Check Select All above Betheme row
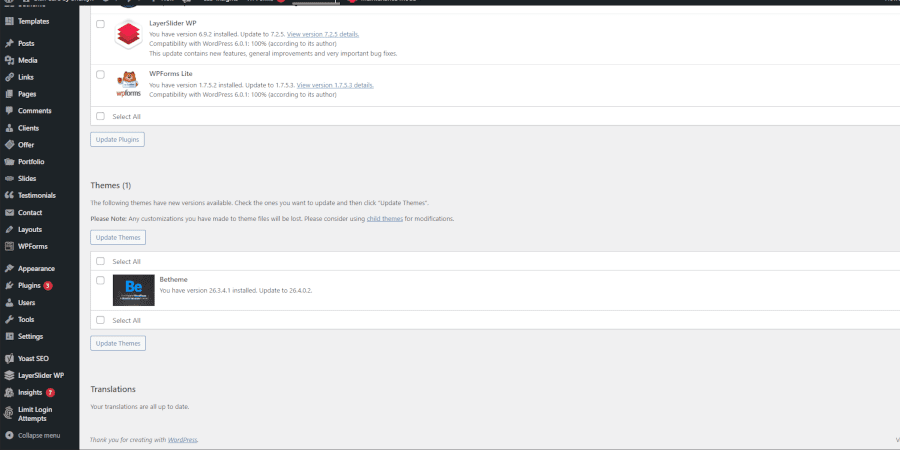 click(100, 261)
